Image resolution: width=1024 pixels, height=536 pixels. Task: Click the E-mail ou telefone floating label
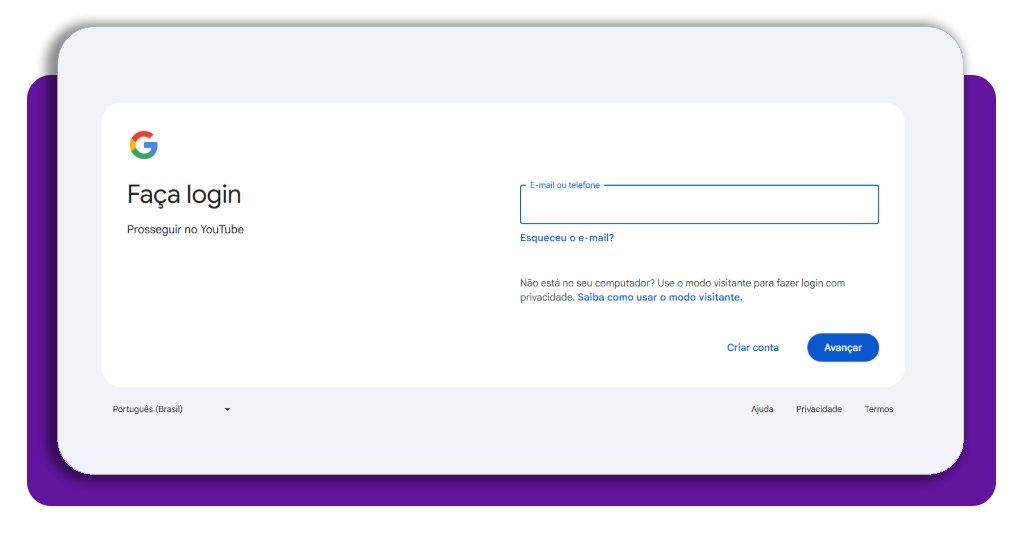[x=564, y=185]
